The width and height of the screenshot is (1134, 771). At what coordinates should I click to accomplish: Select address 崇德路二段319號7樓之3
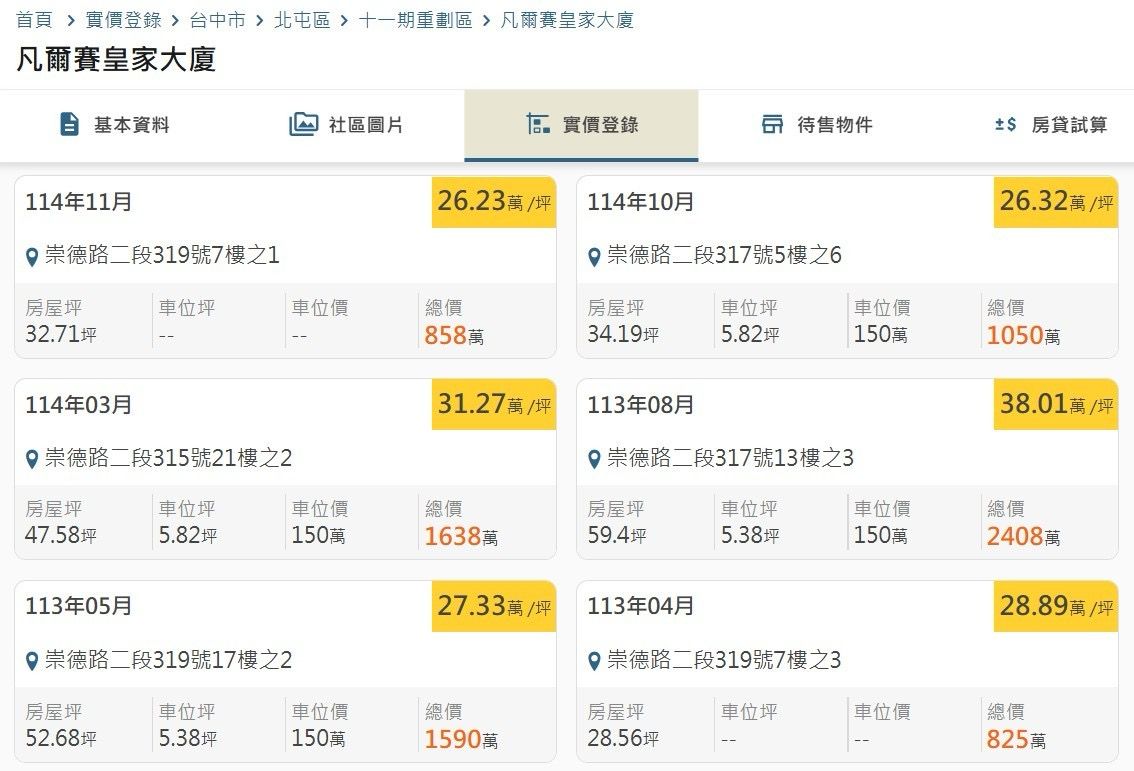724,660
